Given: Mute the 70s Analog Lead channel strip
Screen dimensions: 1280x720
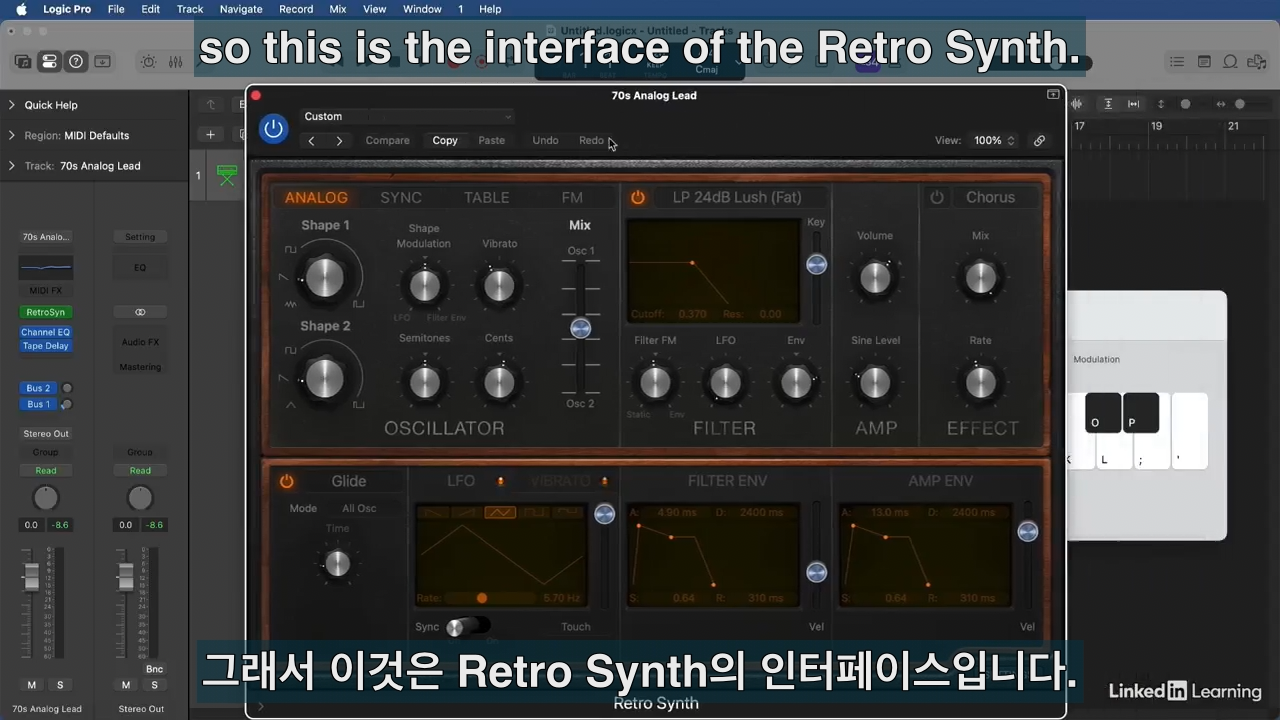Looking at the screenshot, I should [x=32, y=685].
